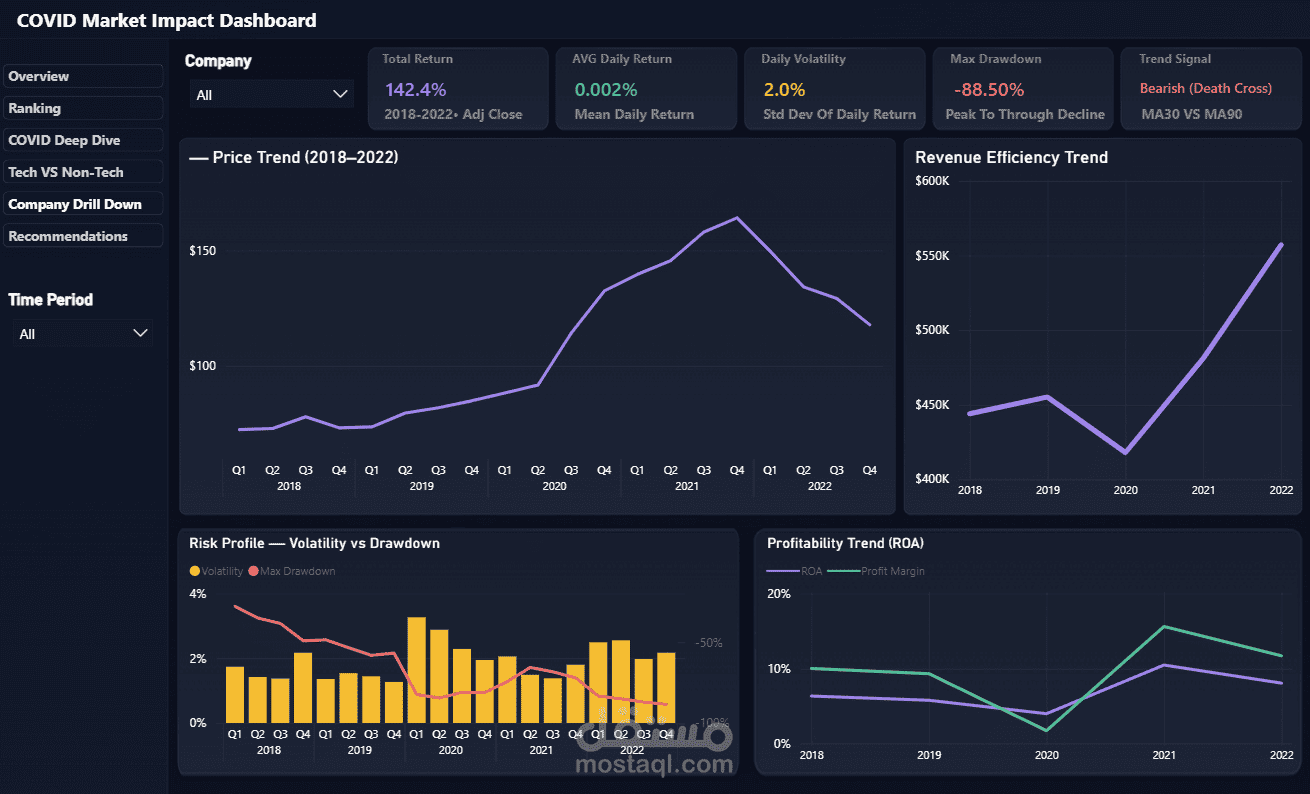Screen dimensions: 1310x794
Task: Open the Recommendations page
Action: coord(83,236)
